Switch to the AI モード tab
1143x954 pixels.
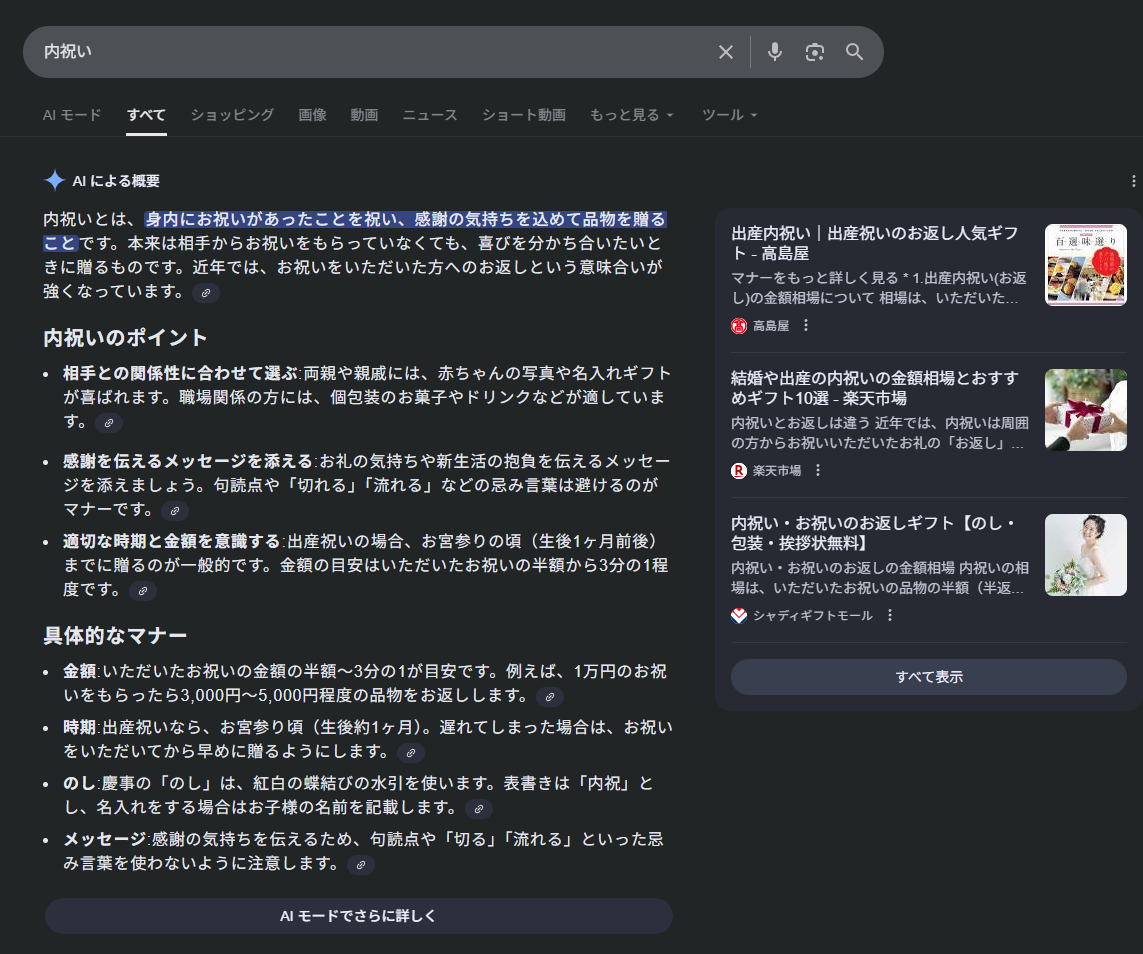72,115
